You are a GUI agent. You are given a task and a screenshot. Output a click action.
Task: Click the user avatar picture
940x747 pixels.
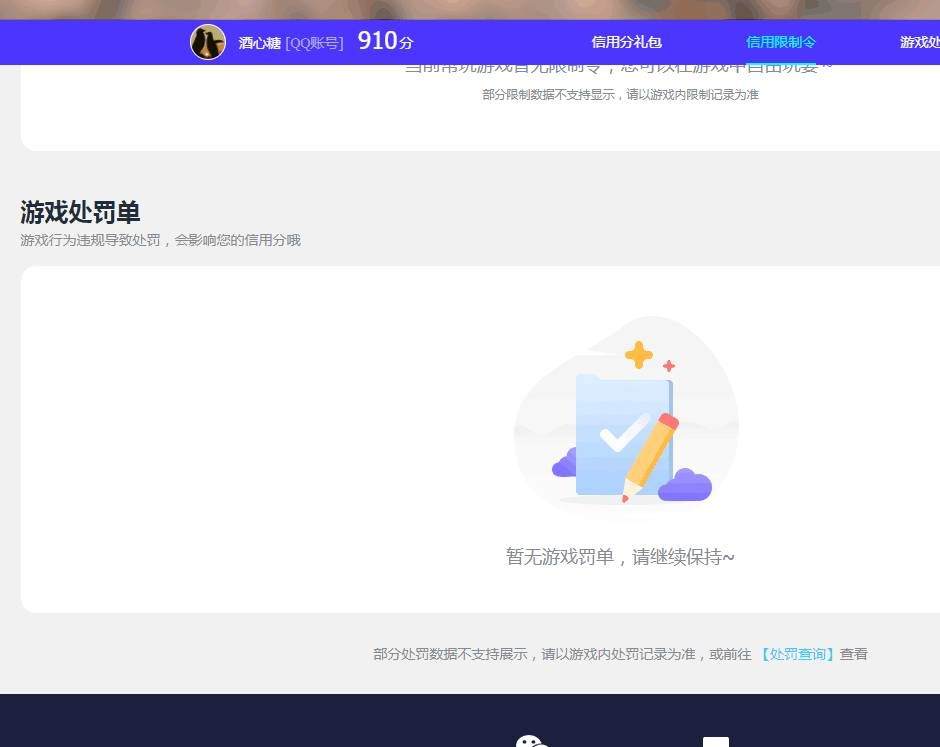click(207, 42)
